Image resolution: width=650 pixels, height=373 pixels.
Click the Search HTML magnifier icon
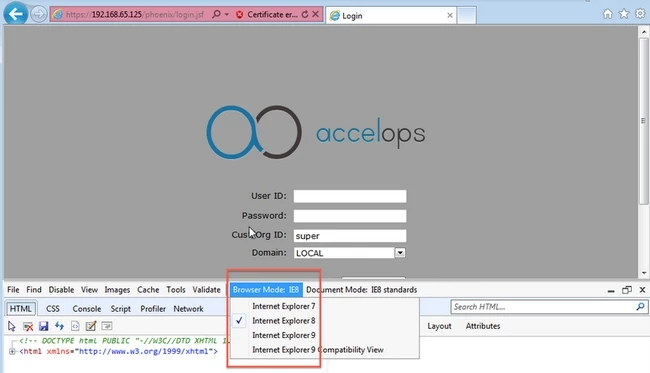[640, 307]
